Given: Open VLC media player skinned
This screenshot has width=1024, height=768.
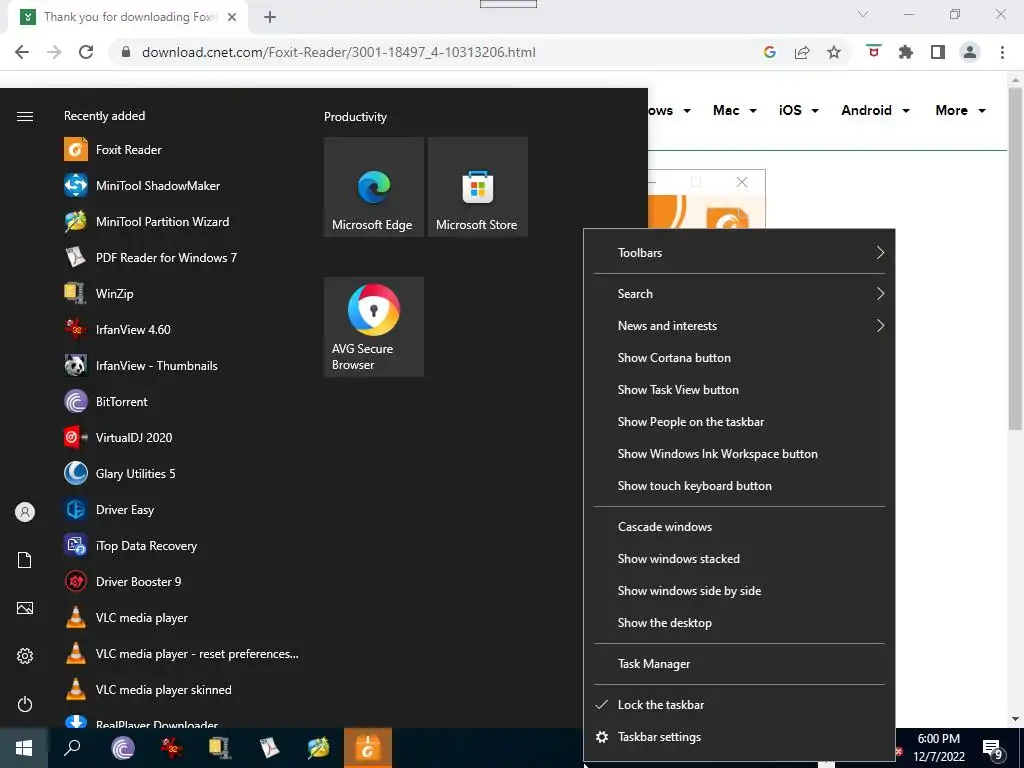Looking at the screenshot, I should pyautogui.click(x=183, y=690).
